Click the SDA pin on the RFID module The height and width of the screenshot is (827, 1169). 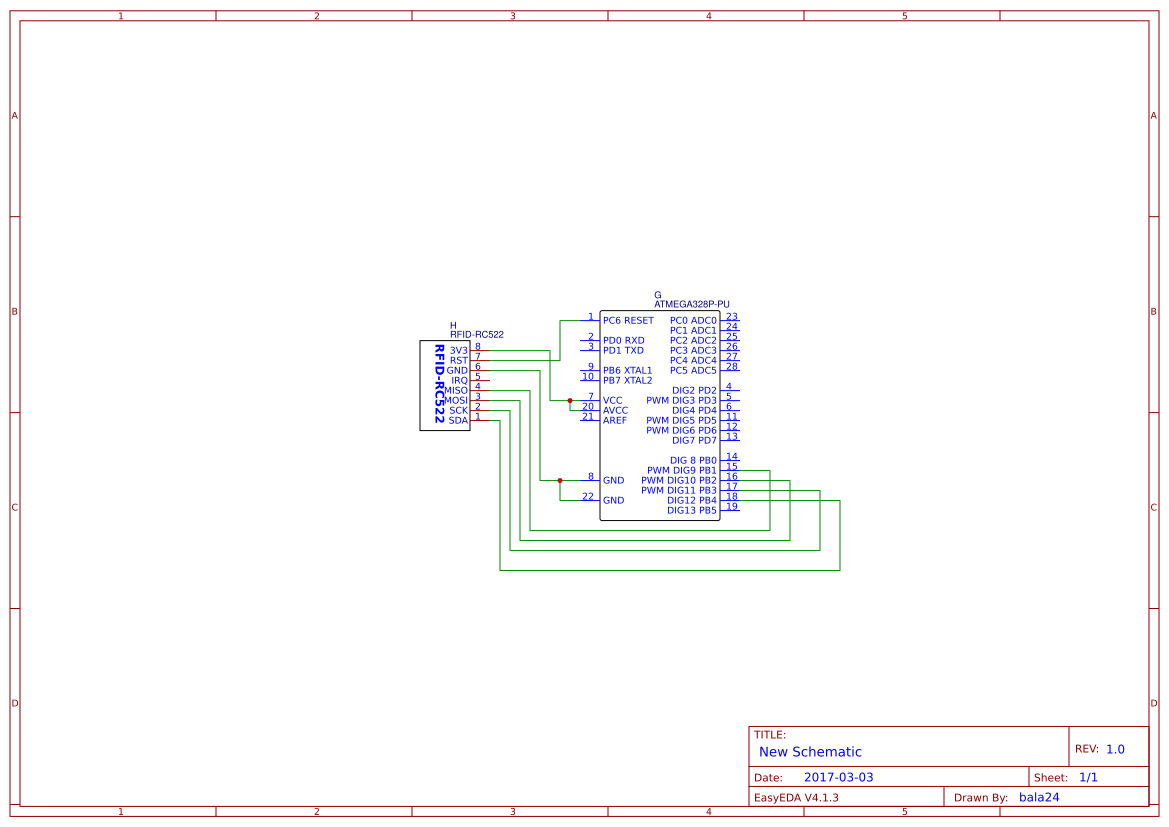(x=458, y=421)
